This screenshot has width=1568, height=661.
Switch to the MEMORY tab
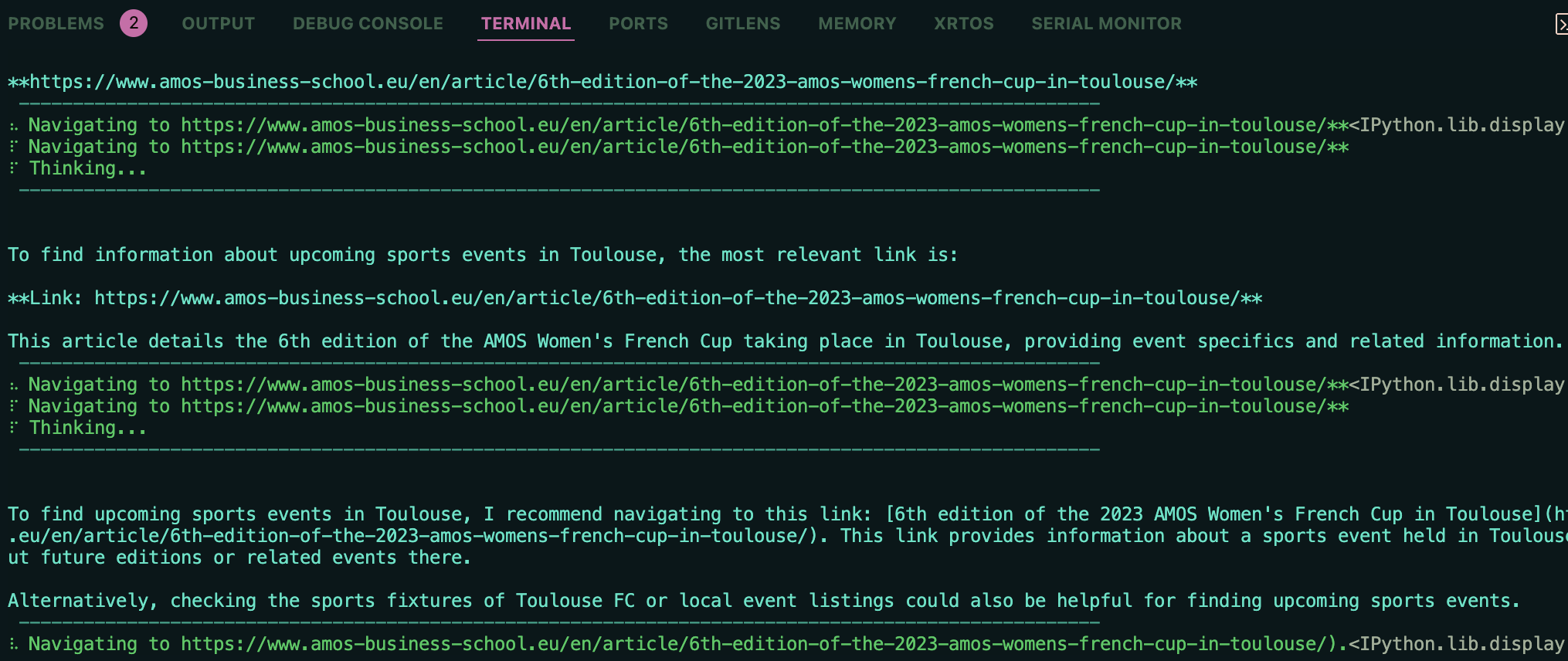click(857, 24)
